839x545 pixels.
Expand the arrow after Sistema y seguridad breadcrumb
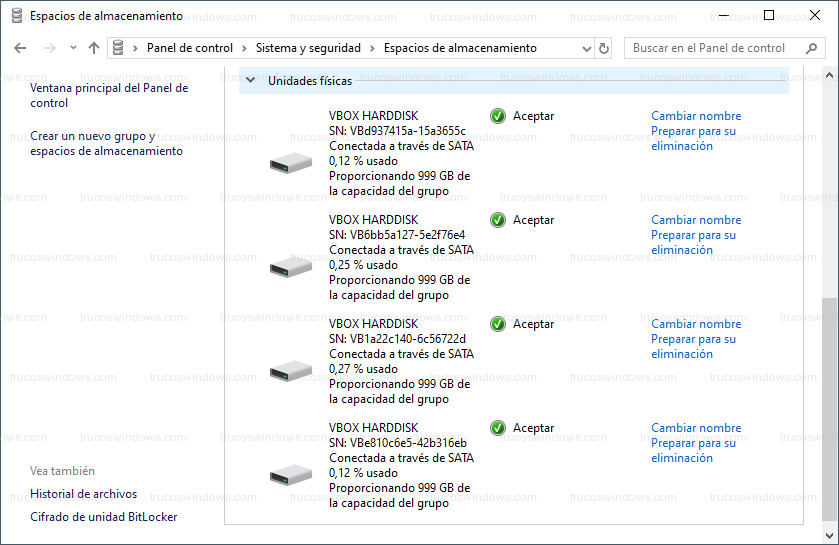pyautogui.click(x=372, y=49)
